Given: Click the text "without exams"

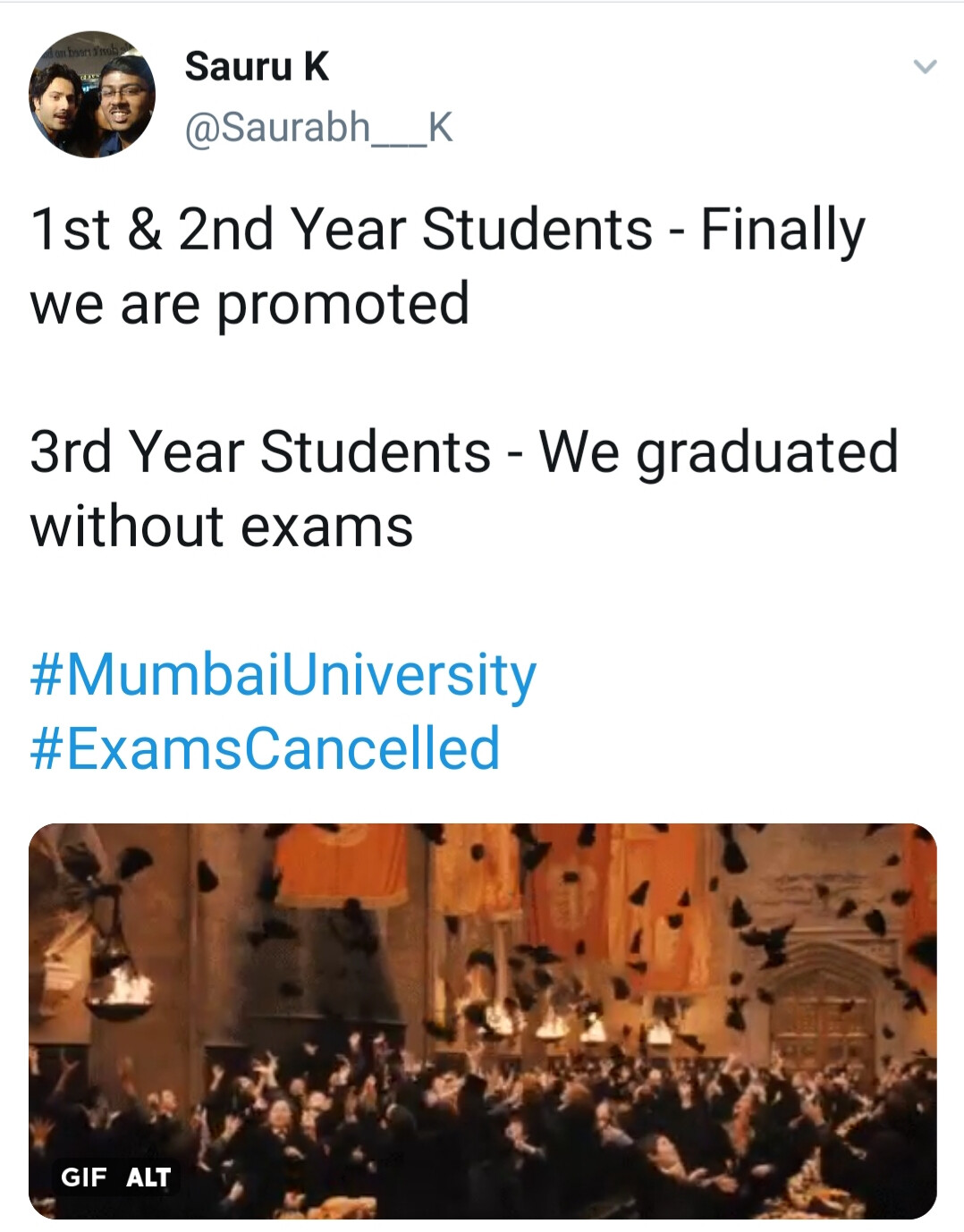Looking at the screenshot, I should 222,526.
